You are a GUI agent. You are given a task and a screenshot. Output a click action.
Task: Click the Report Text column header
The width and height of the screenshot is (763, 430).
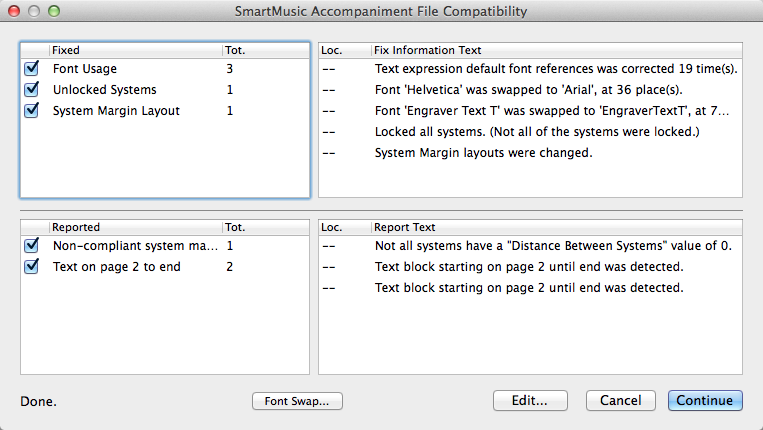pos(557,227)
